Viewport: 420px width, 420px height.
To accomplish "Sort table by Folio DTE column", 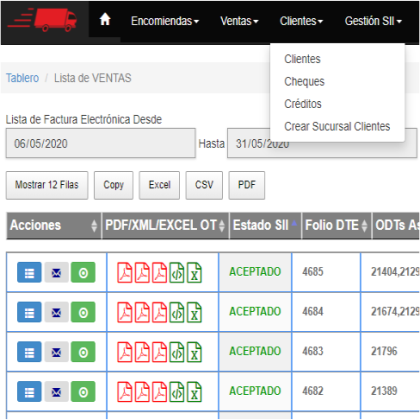I will [336, 226].
